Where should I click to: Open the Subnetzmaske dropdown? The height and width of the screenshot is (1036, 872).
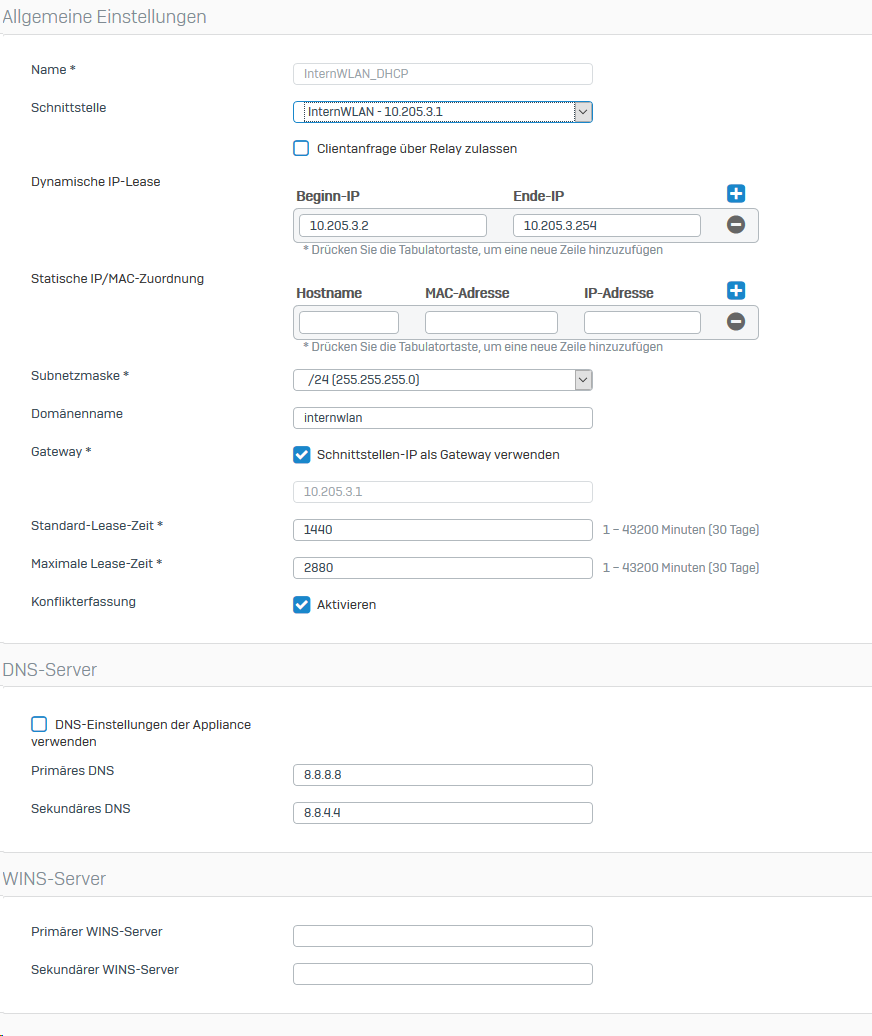[x=442, y=380]
